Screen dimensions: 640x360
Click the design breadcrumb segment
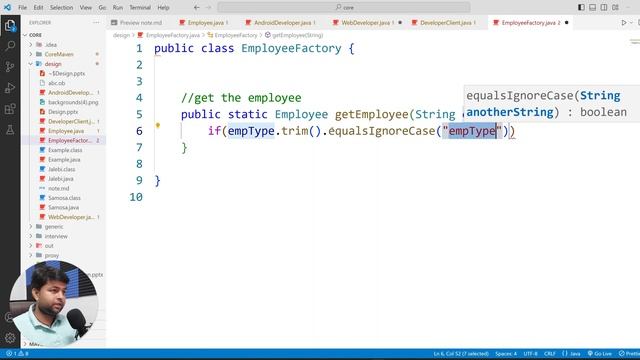coord(121,36)
